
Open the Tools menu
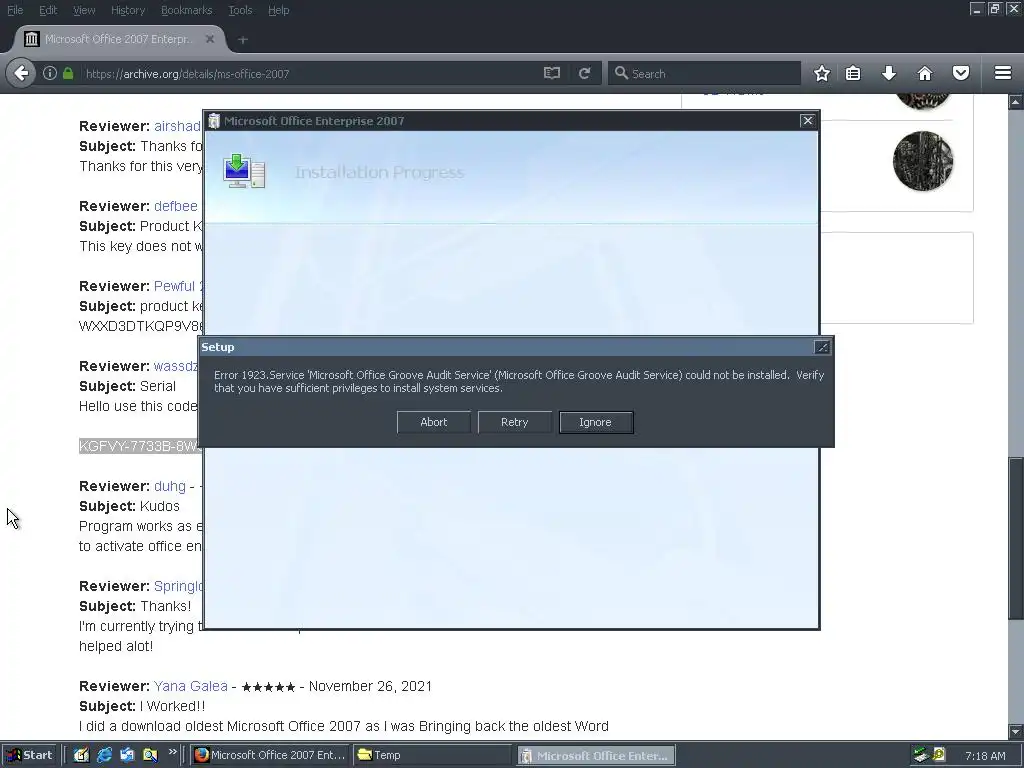click(240, 10)
